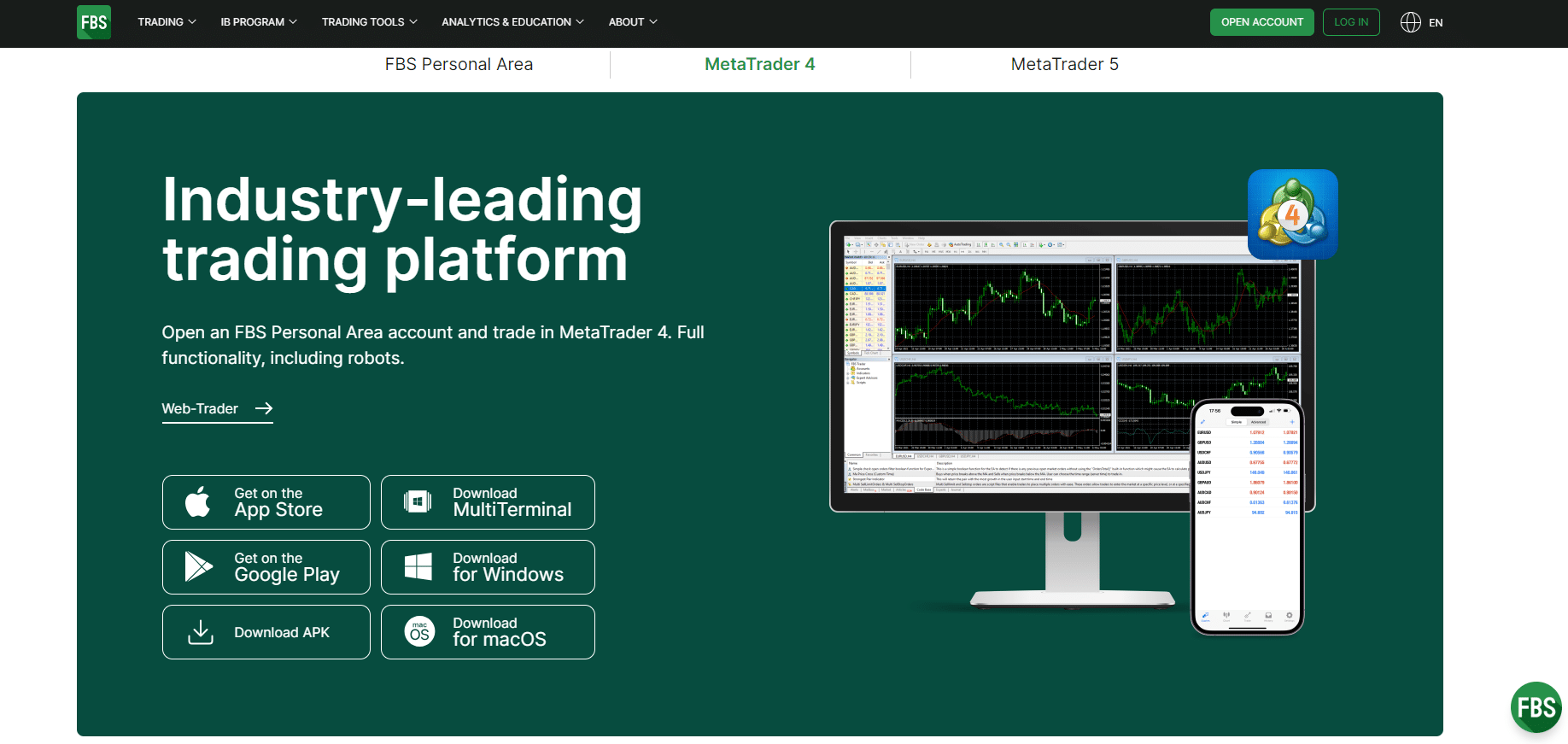This screenshot has height=744, width=1568.
Task: Click the MultiTerminal Windows icon
Action: [x=418, y=501]
